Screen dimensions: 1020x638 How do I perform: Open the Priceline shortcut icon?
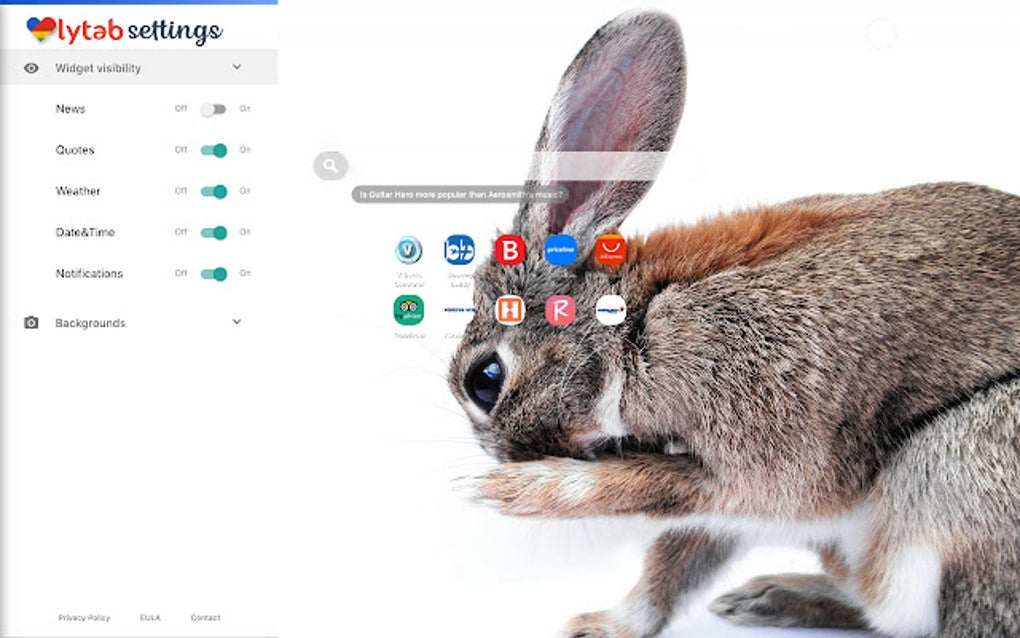click(x=560, y=250)
